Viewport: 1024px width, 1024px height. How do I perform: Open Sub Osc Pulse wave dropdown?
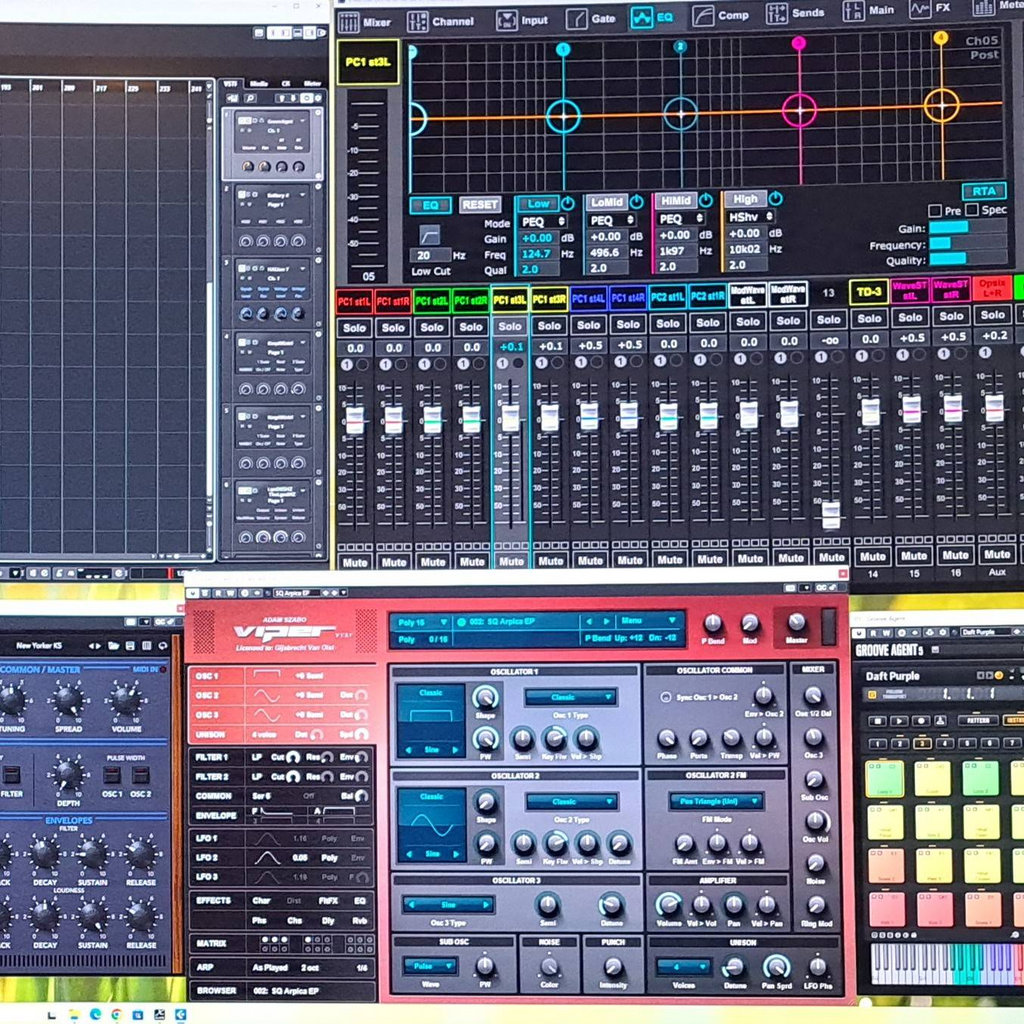[x=429, y=966]
